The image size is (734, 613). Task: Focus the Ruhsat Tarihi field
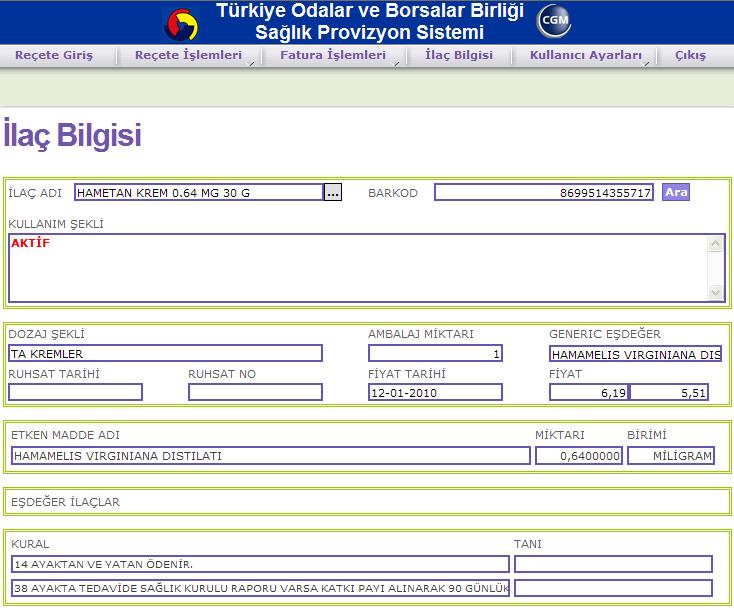(x=75, y=392)
